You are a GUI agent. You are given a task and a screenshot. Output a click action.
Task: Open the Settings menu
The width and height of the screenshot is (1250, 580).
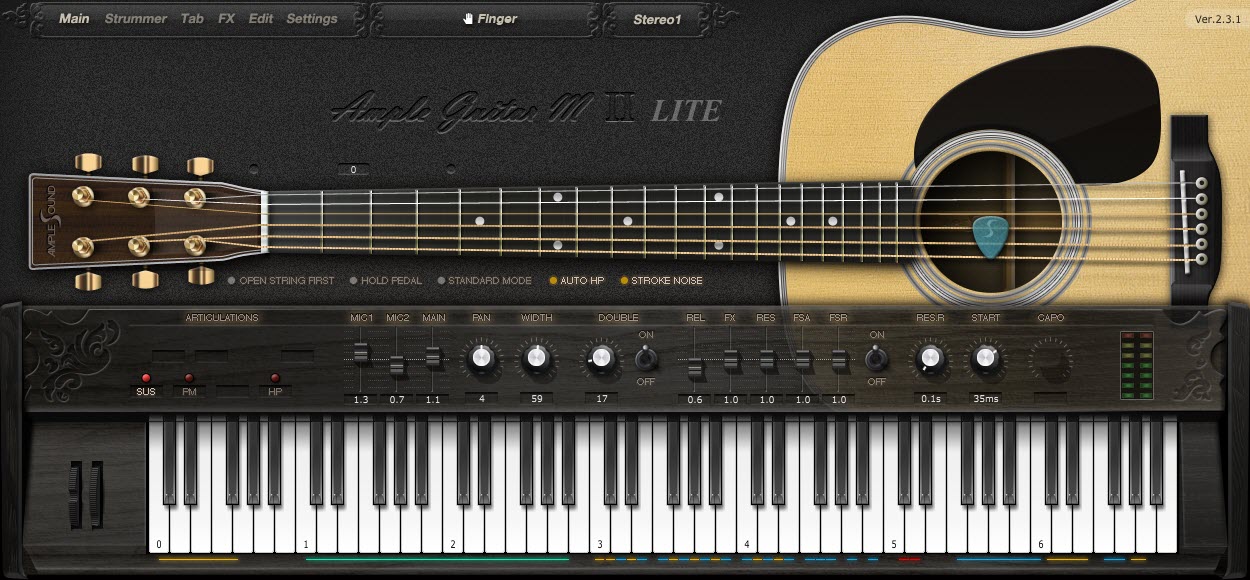tap(312, 17)
